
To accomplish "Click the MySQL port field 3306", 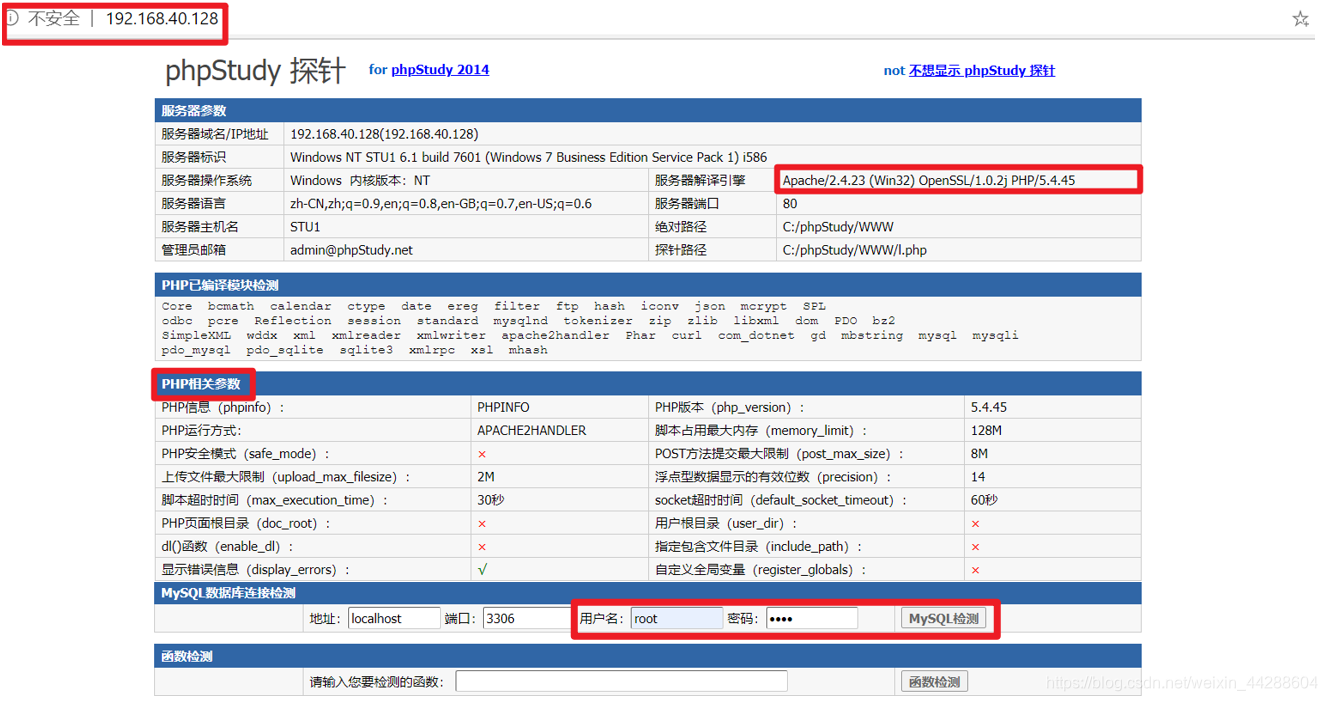I will [x=527, y=618].
